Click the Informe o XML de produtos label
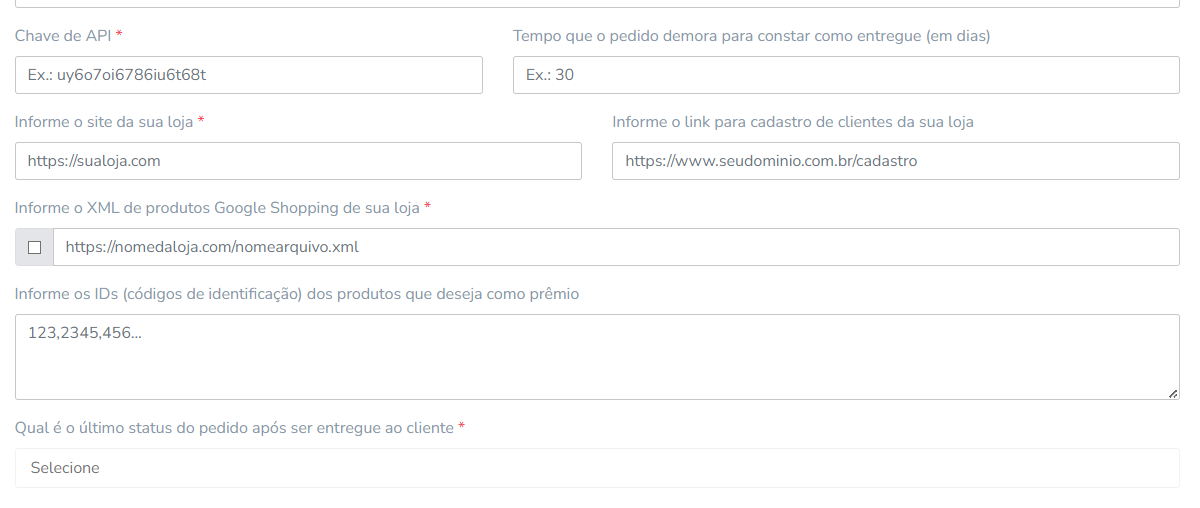The image size is (1200, 508). coord(217,208)
